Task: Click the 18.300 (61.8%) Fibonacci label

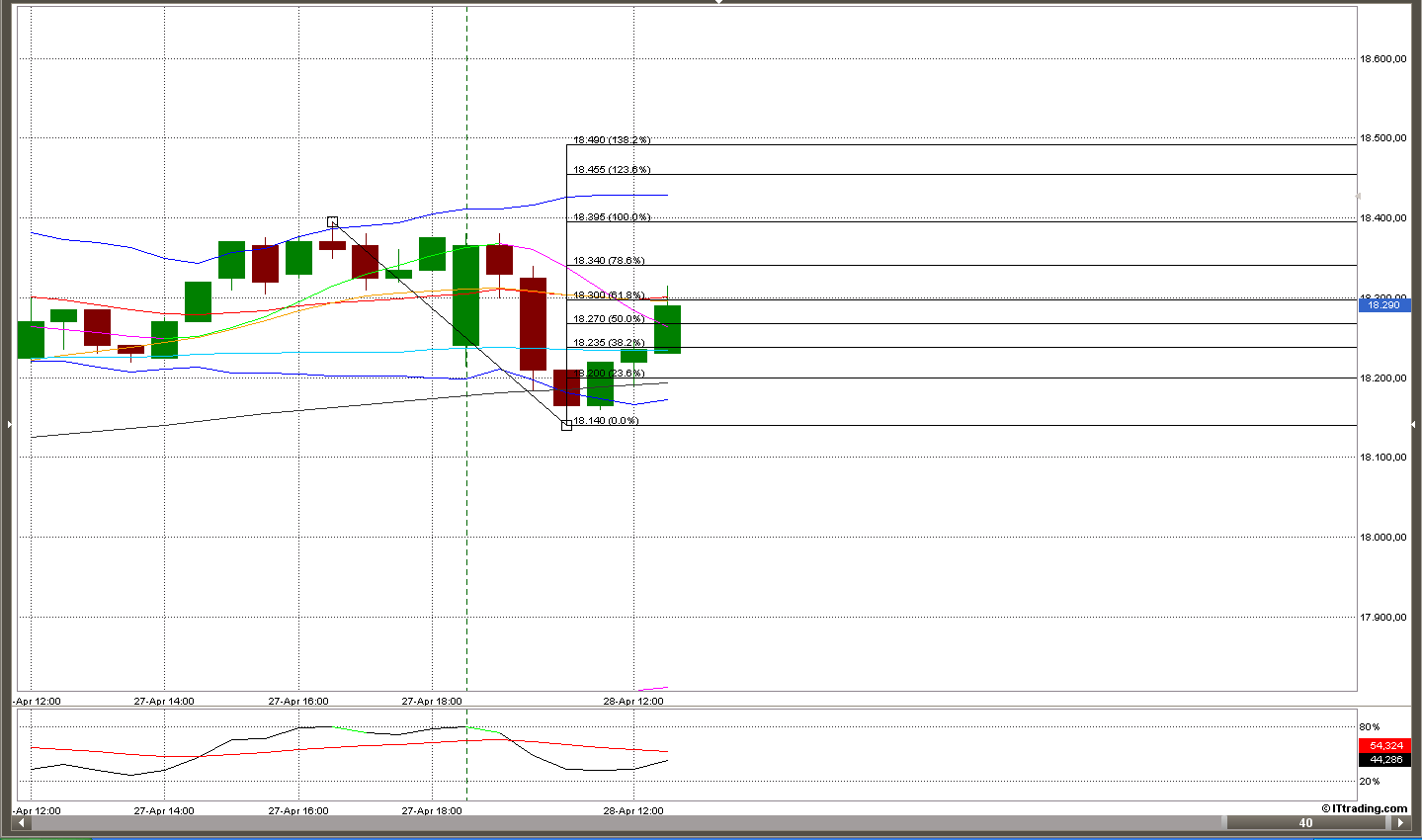Action: (x=609, y=294)
